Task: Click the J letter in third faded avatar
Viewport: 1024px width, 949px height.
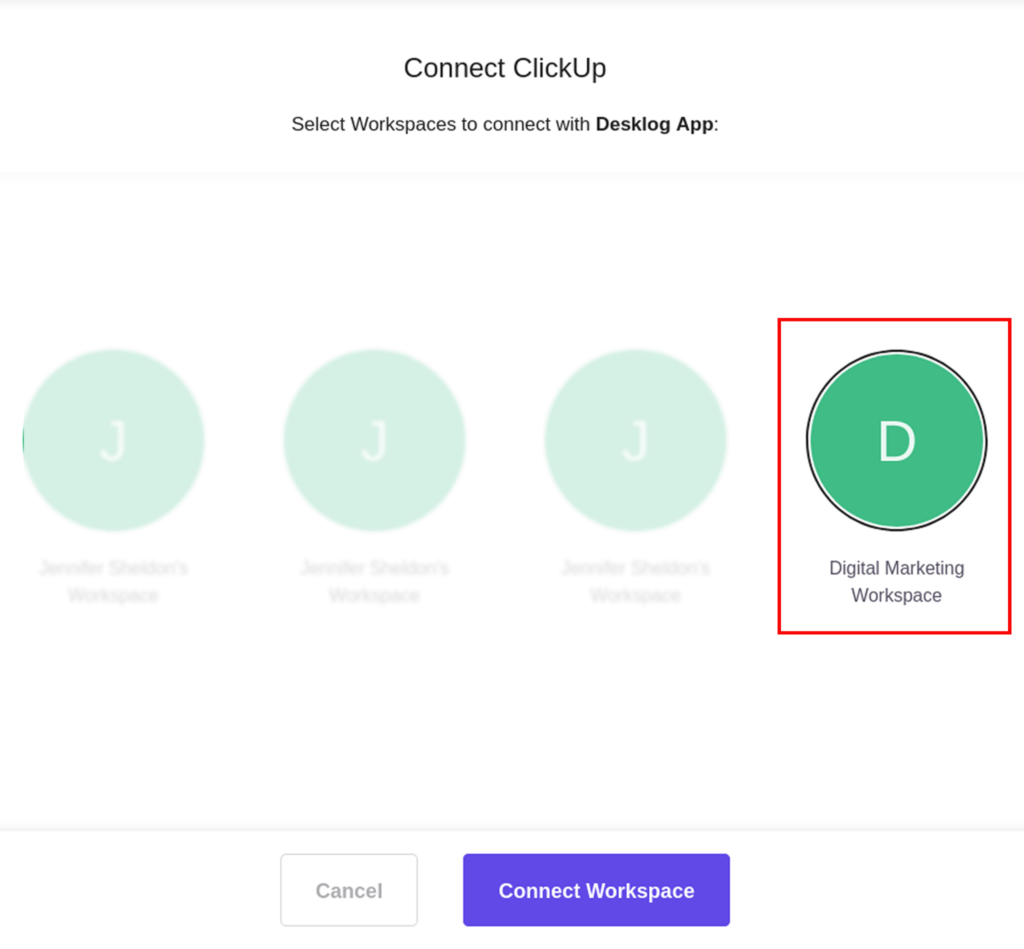Action: 635,442
